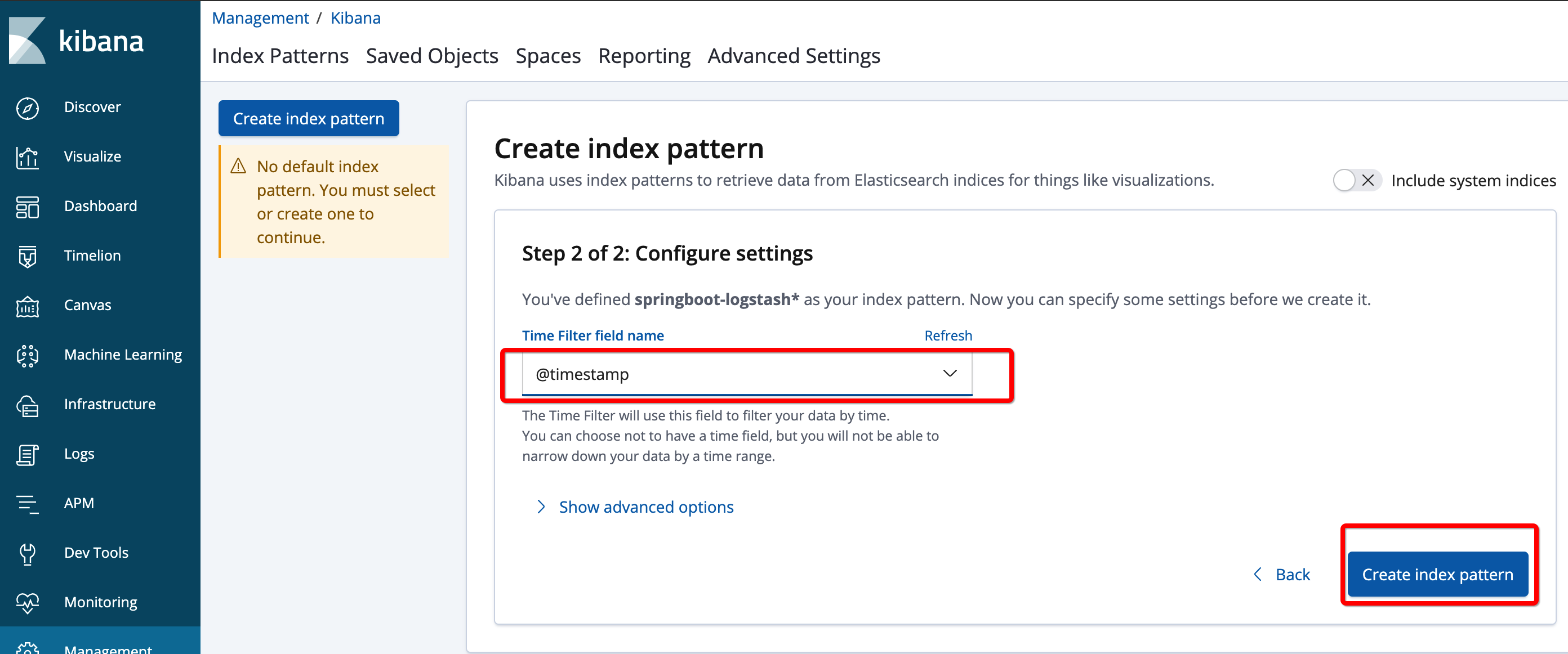Image resolution: width=1568 pixels, height=654 pixels.
Task: Switch to the Index Patterns tab
Action: click(x=280, y=56)
